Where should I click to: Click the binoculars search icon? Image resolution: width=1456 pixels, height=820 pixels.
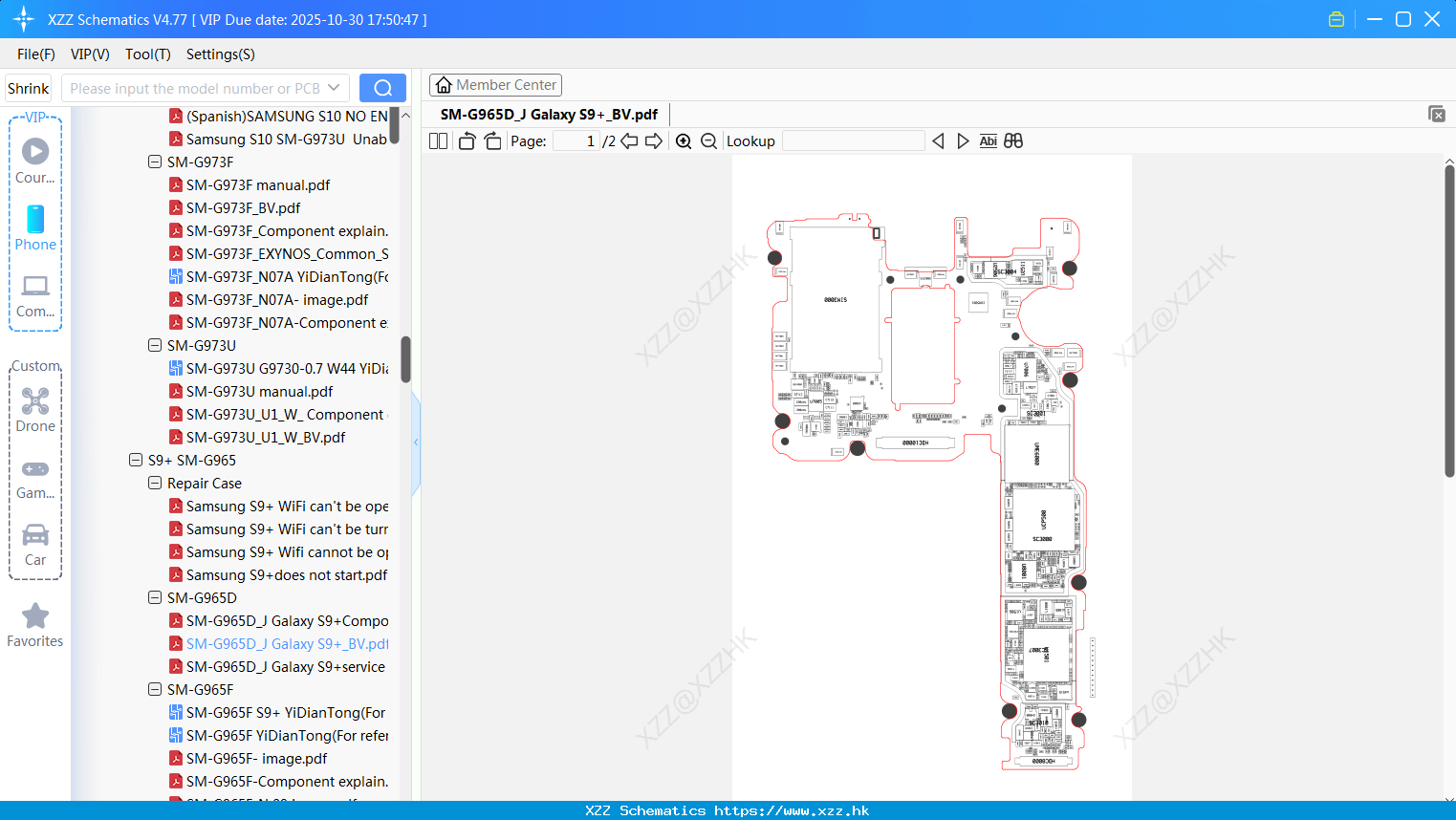click(1013, 141)
